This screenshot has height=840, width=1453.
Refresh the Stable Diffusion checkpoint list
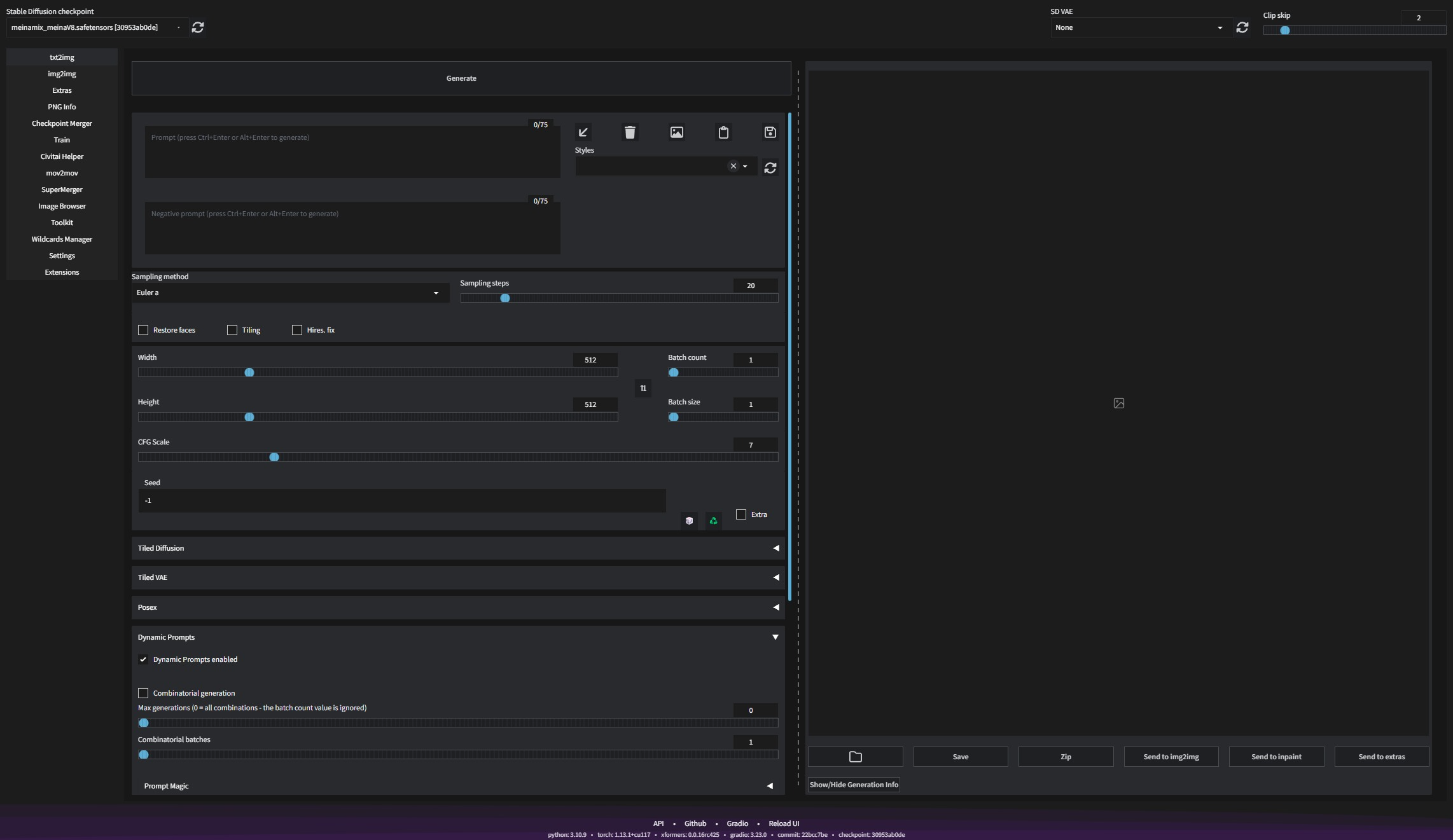198,27
